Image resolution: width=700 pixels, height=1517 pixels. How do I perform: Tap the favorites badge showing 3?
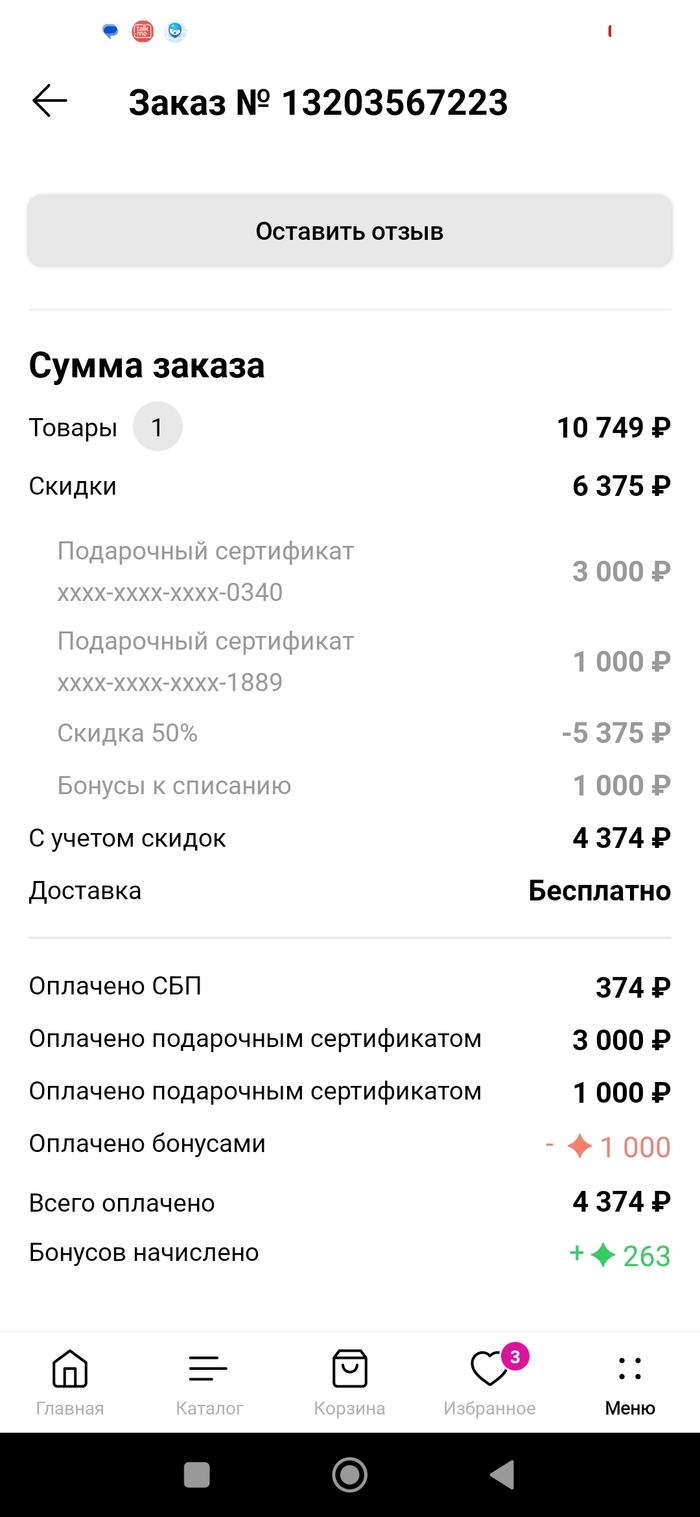515,1357
